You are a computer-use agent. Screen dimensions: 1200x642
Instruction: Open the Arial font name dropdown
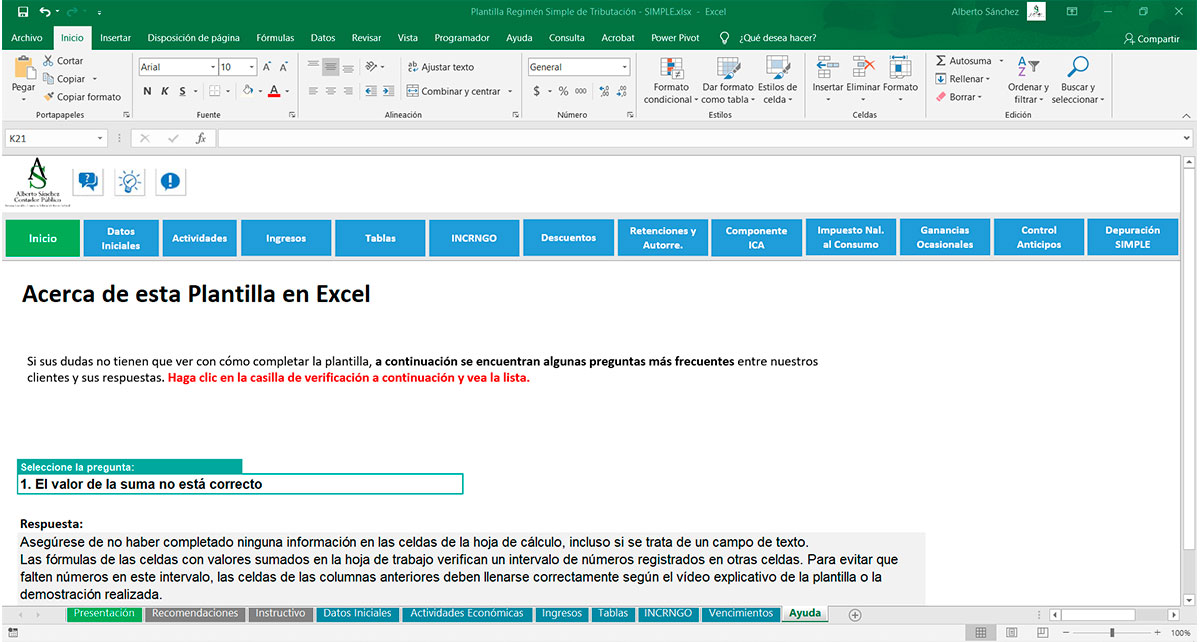(213, 67)
